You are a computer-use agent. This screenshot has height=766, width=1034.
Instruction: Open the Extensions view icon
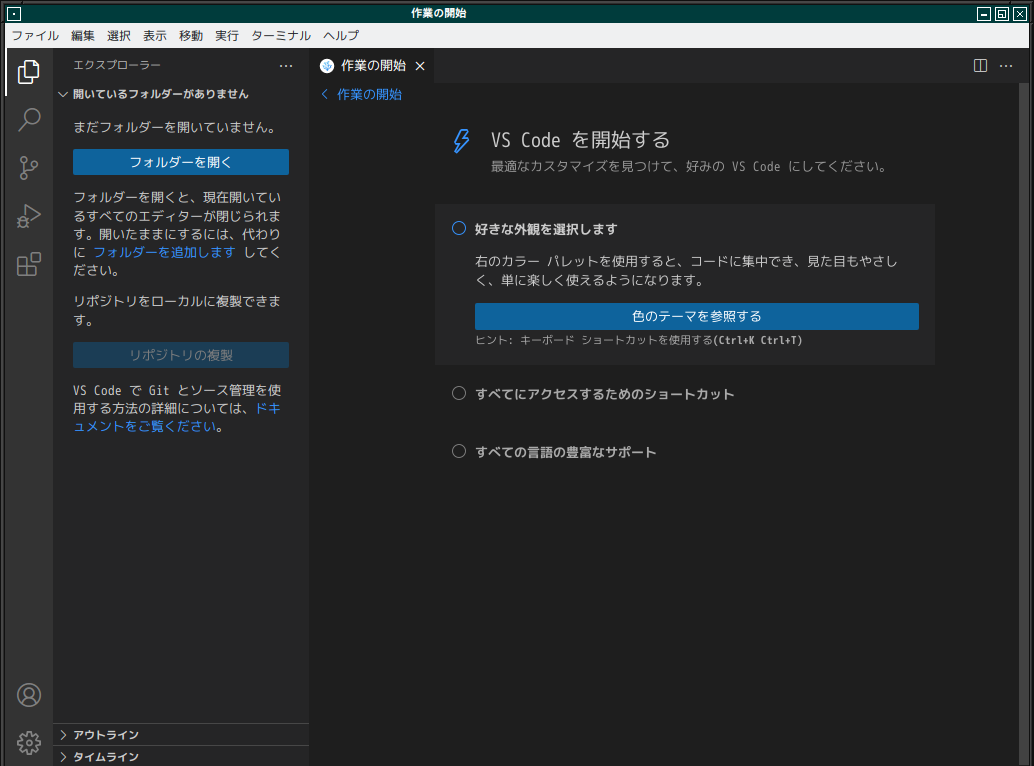[x=28, y=264]
